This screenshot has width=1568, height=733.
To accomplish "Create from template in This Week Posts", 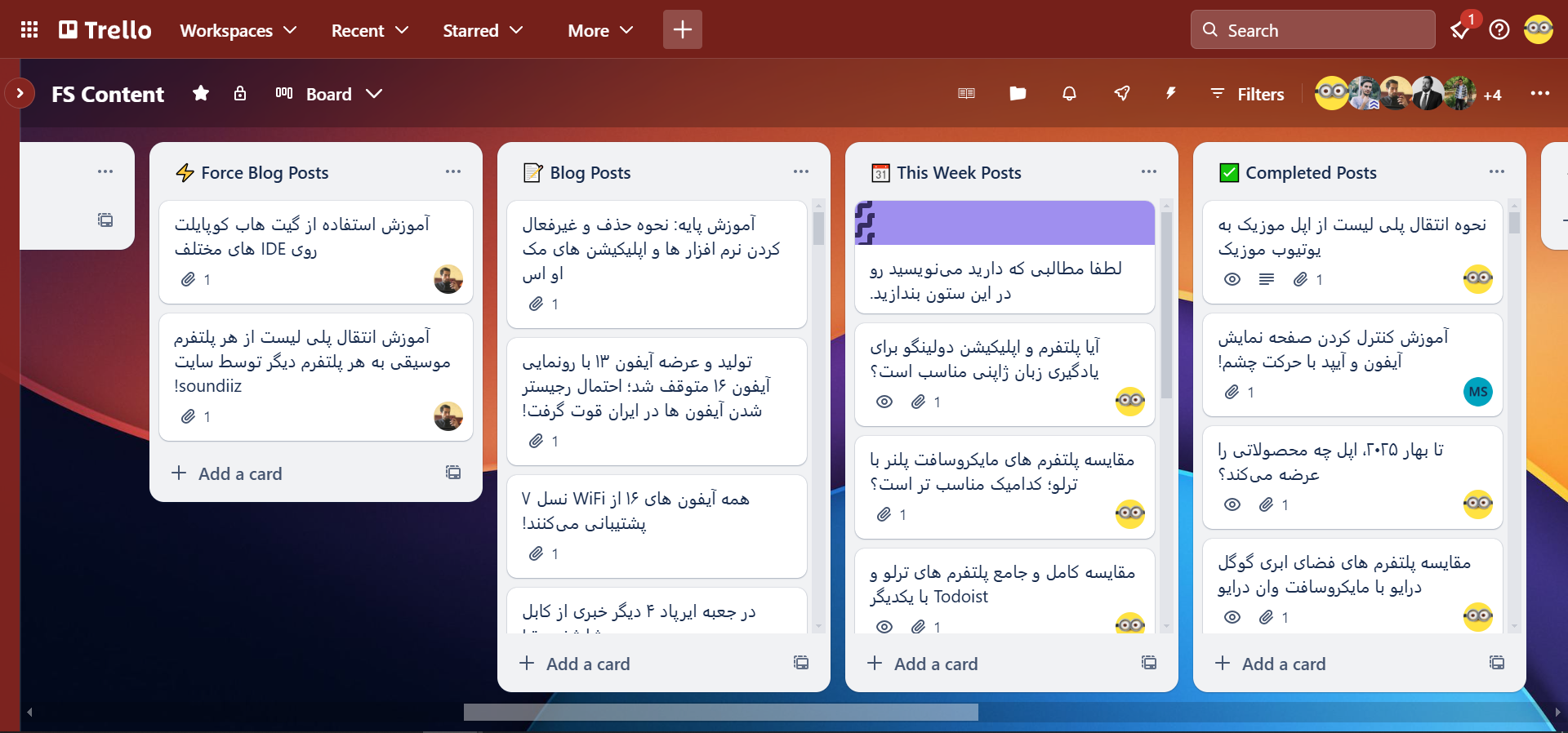I will coord(1149,663).
